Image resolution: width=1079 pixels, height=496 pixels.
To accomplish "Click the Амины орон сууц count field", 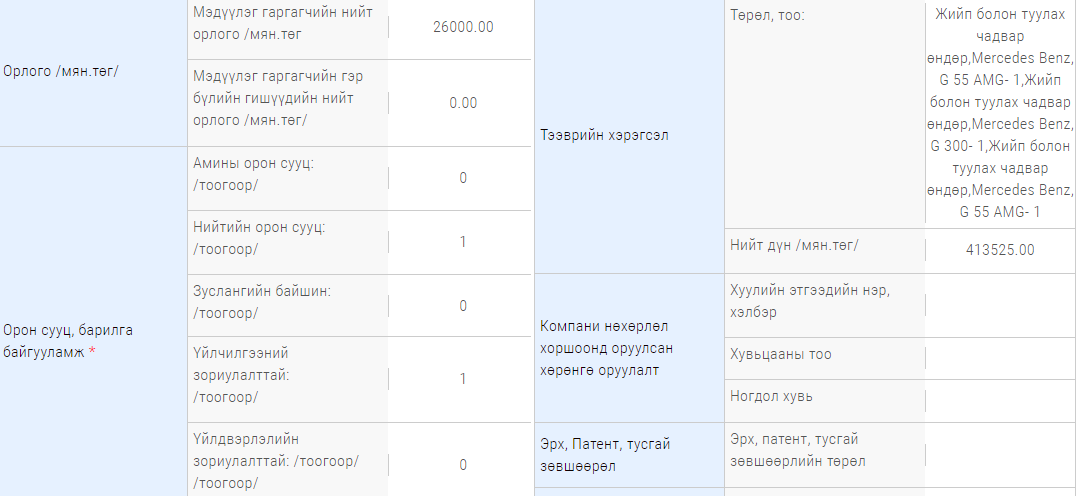I will click(x=463, y=178).
